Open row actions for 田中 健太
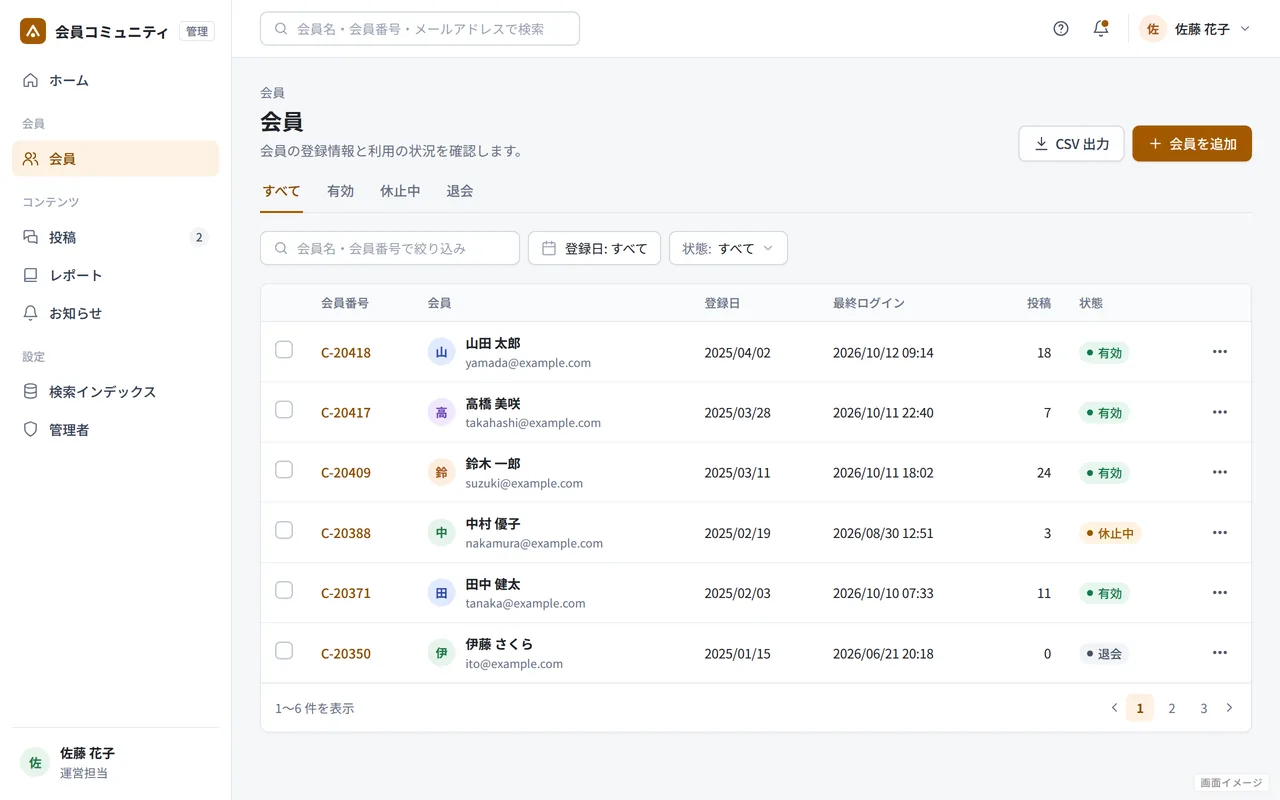The height and width of the screenshot is (800, 1280). coord(1220,593)
